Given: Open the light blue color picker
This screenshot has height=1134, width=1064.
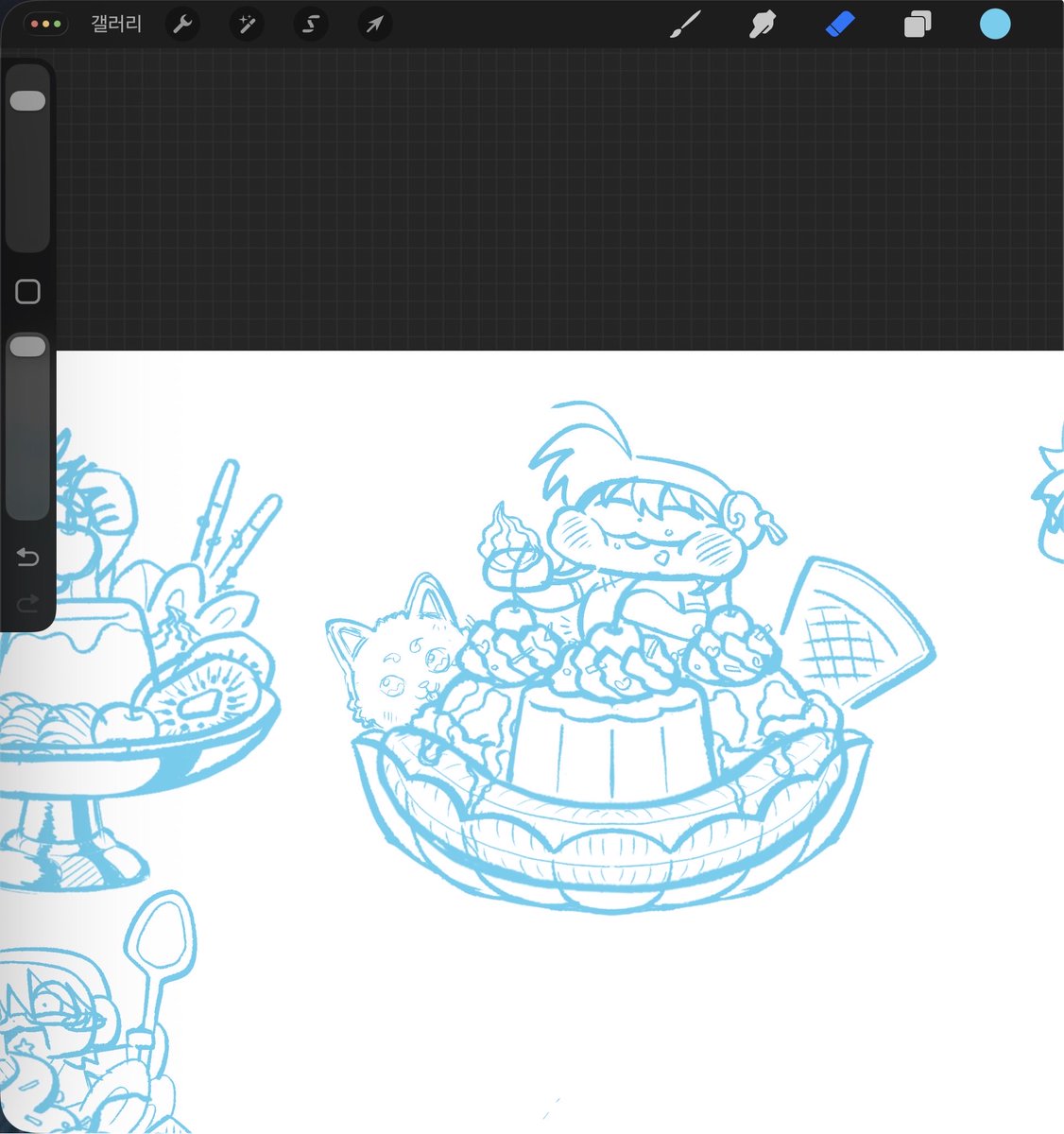Looking at the screenshot, I should 995,25.
